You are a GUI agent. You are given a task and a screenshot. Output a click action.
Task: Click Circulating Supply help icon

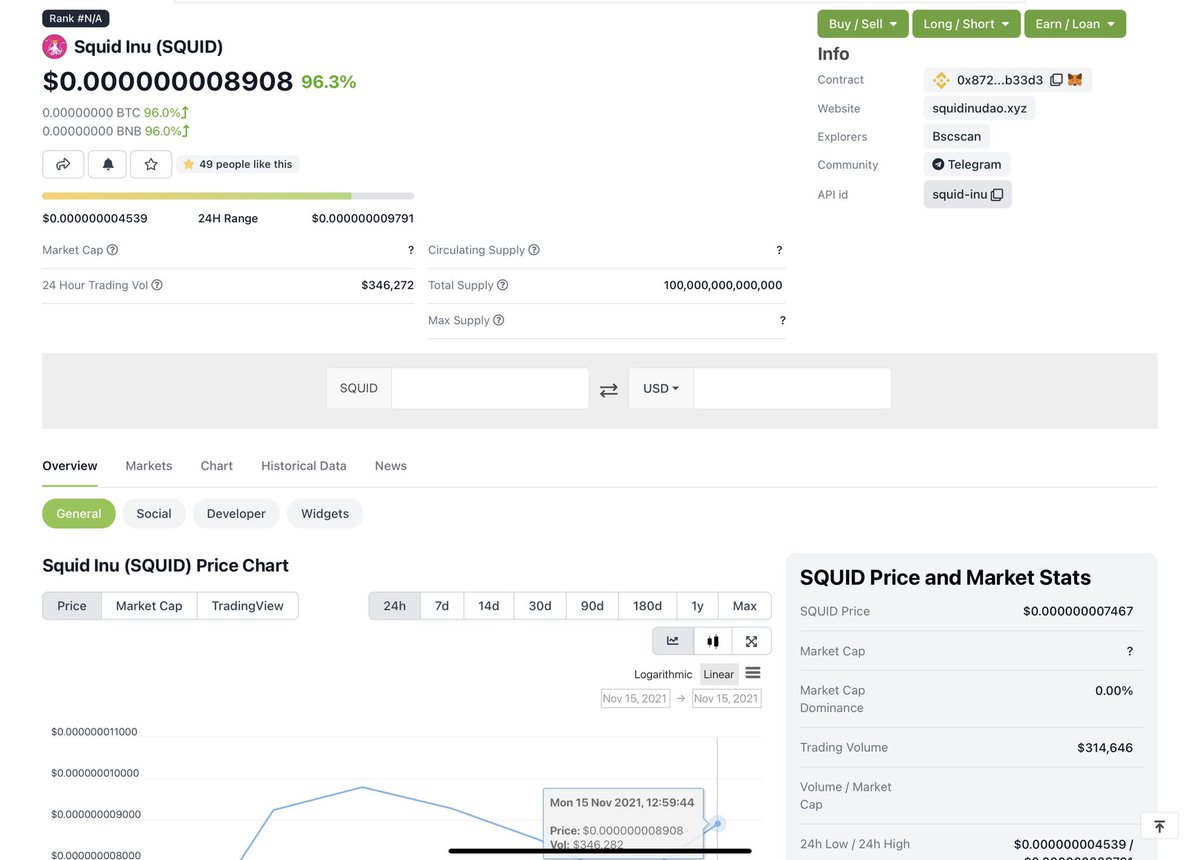[x=534, y=250]
